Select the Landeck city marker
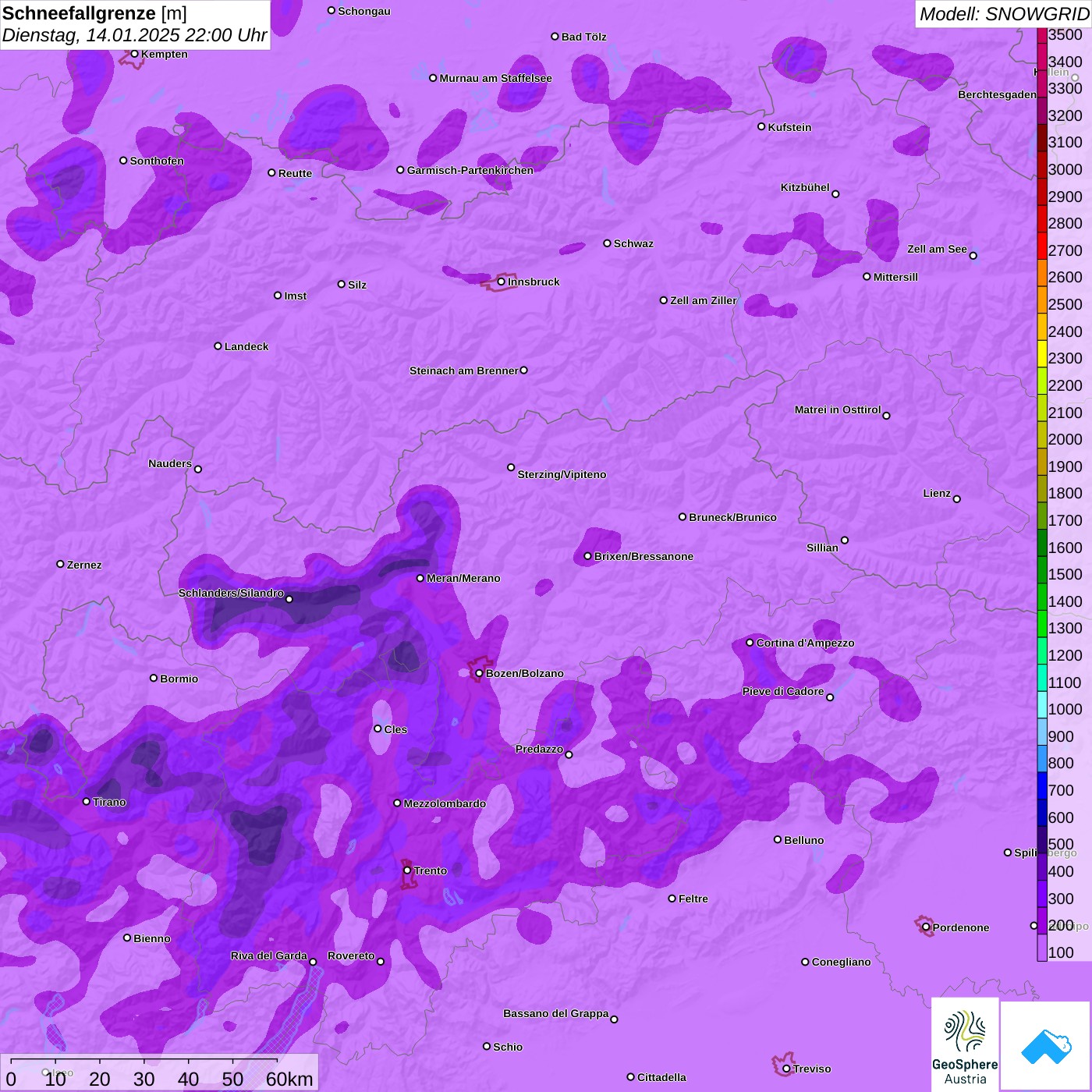Image resolution: width=1092 pixels, height=1092 pixels. pyautogui.click(x=218, y=346)
